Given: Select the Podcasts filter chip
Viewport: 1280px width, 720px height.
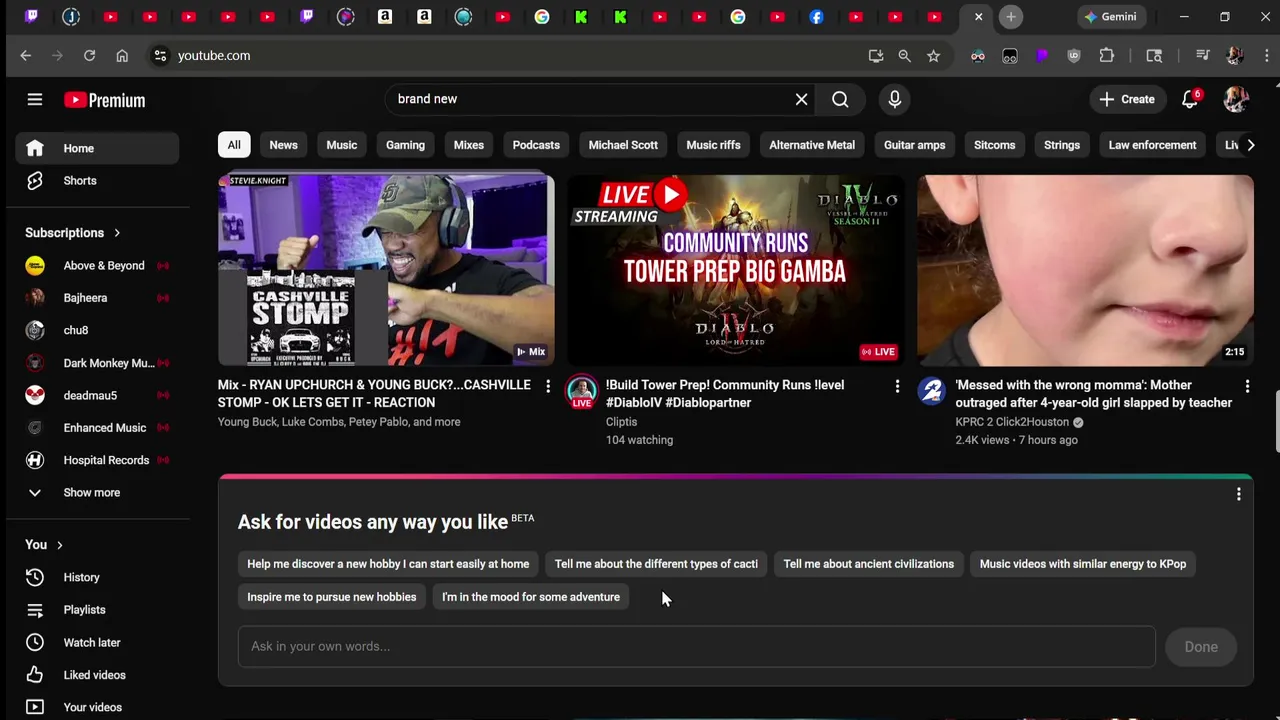Looking at the screenshot, I should tap(536, 145).
